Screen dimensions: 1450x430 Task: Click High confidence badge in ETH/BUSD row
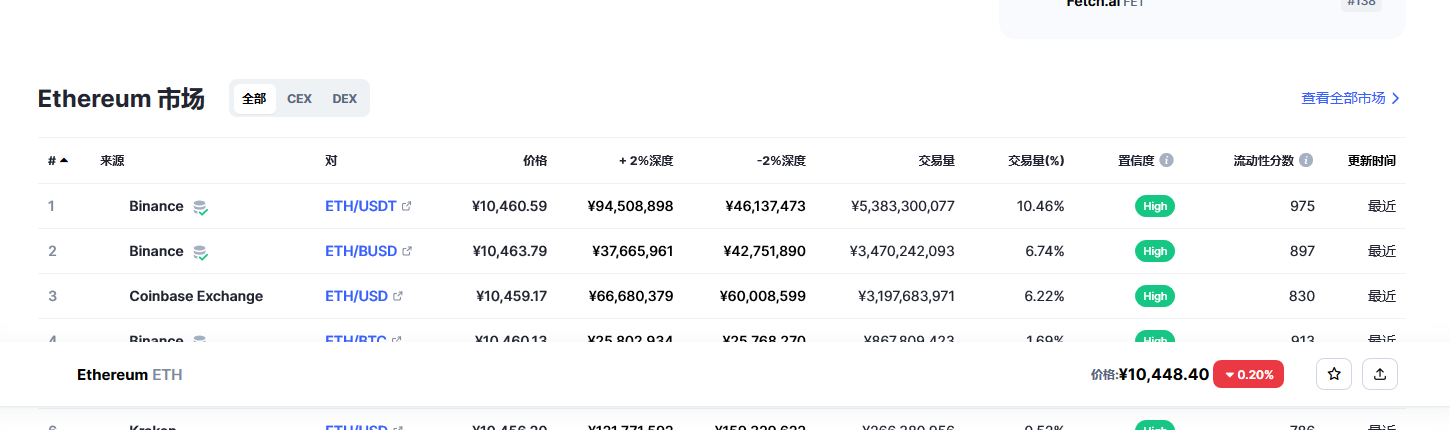click(1155, 251)
